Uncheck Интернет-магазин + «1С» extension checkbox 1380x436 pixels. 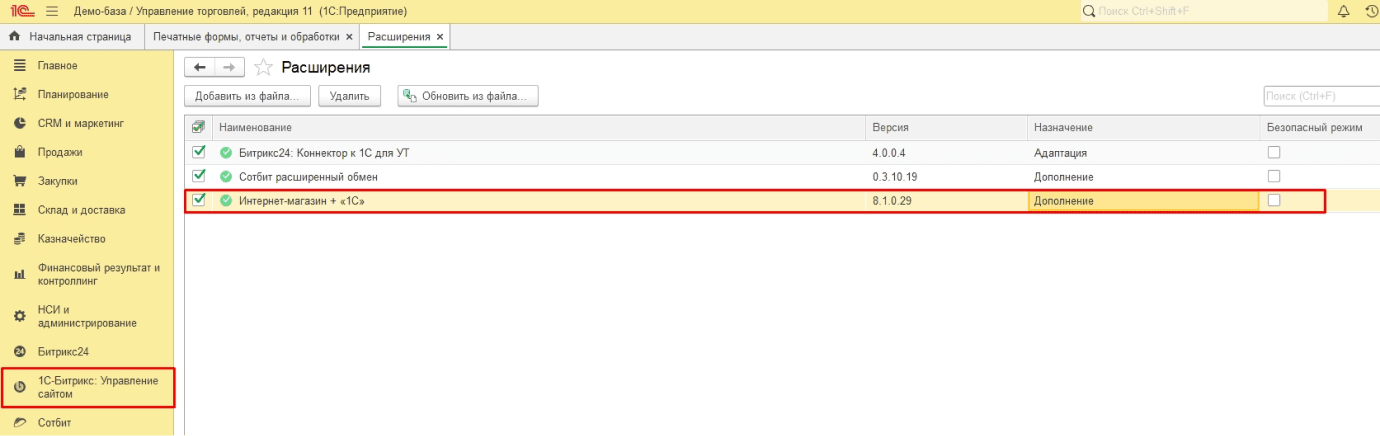(198, 200)
